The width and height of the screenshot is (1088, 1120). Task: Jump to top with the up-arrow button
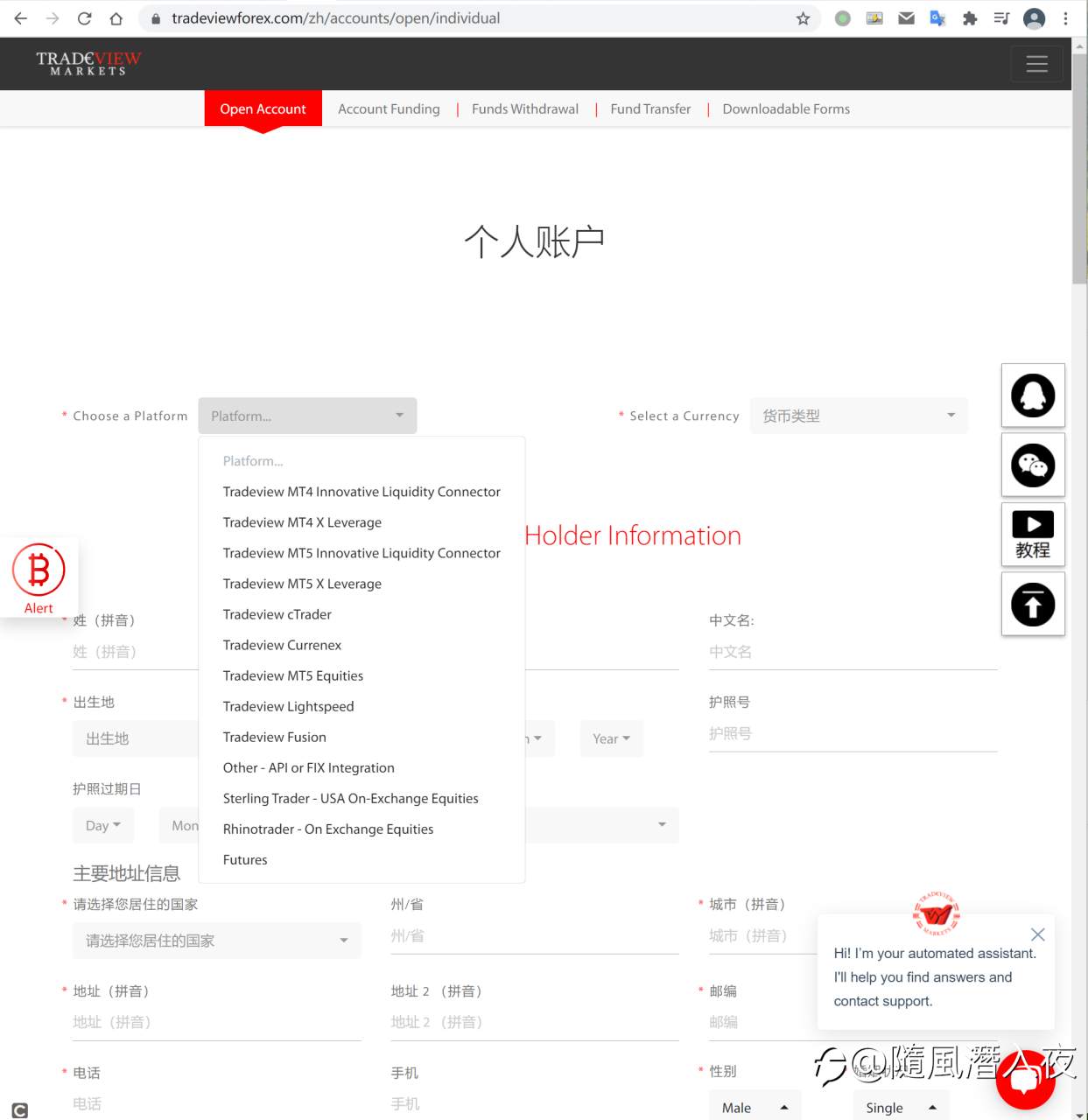pyautogui.click(x=1033, y=604)
